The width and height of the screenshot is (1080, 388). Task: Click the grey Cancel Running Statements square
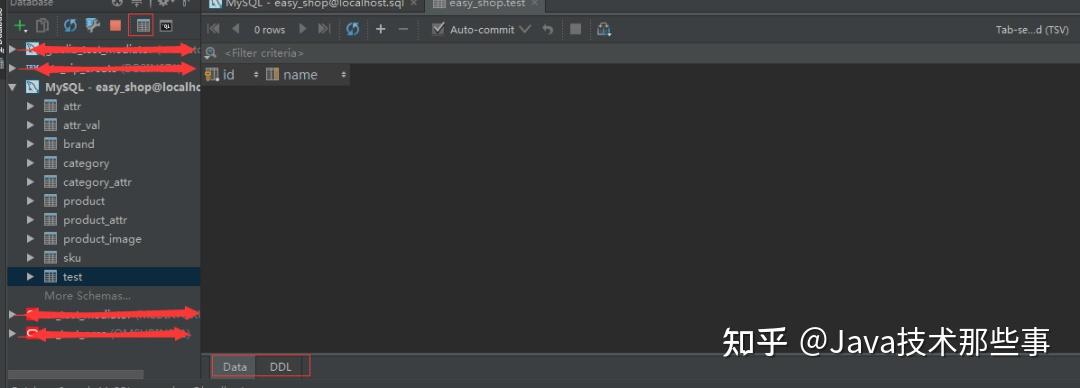[x=576, y=29]
